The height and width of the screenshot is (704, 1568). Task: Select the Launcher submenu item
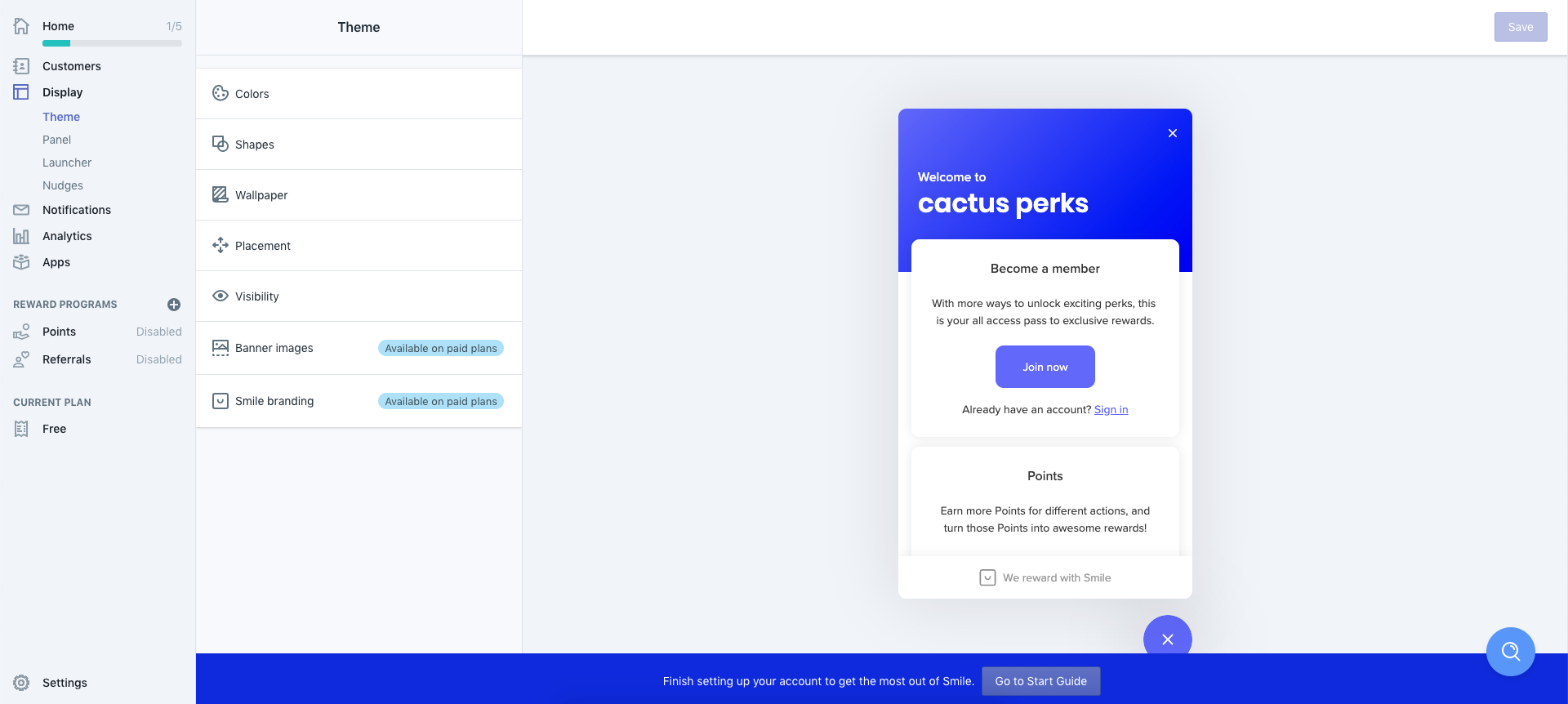(67, 163)
